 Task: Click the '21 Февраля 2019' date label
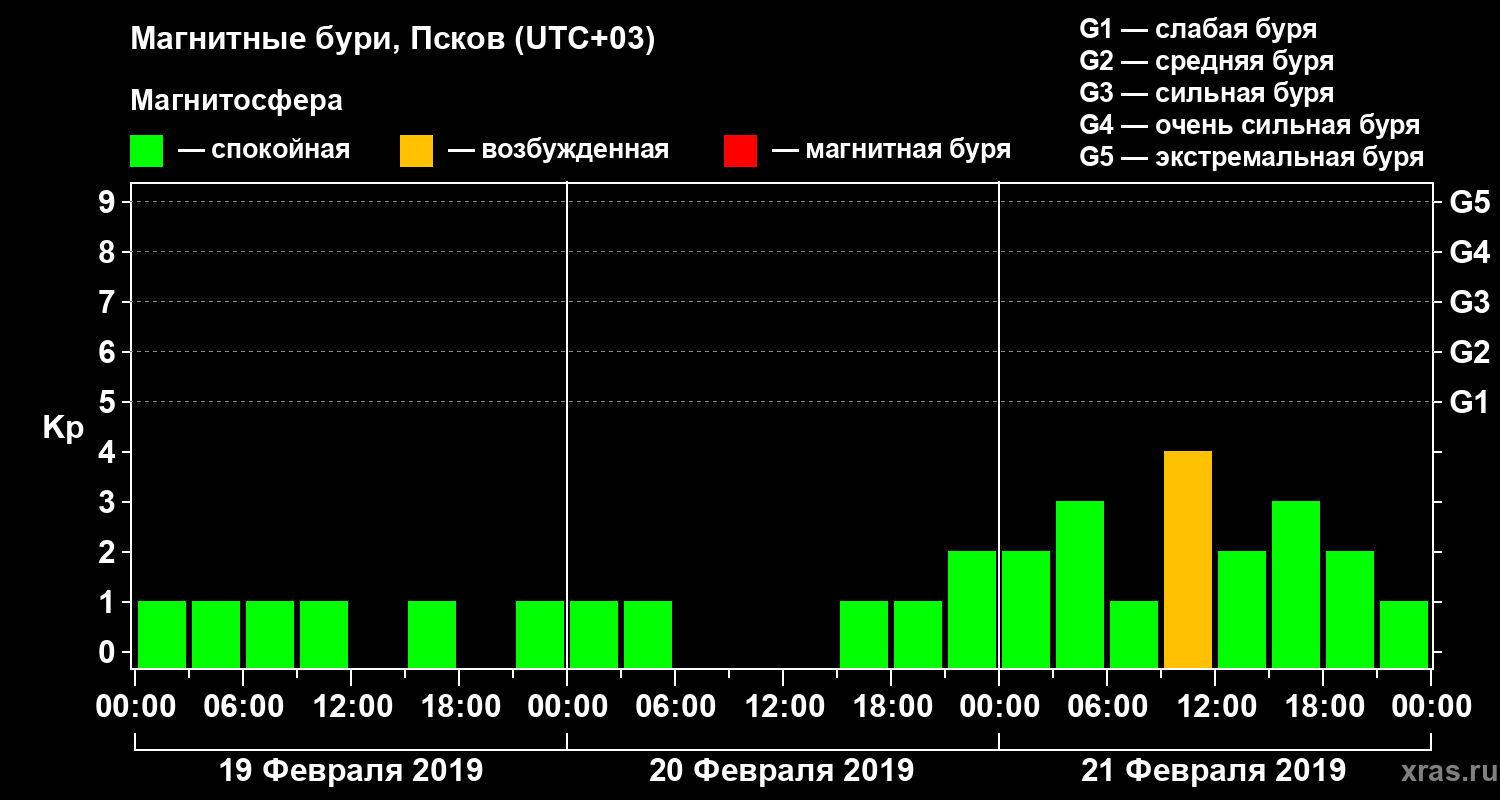(x=1213, y=771)
